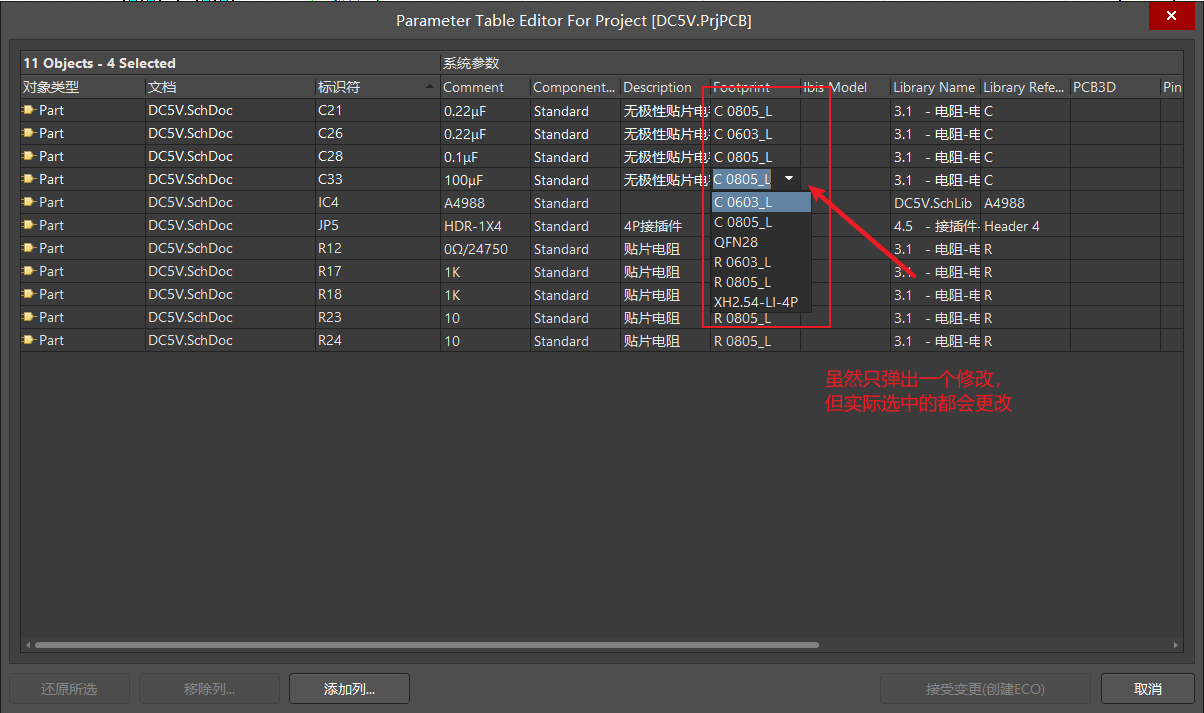The image size is (1204, 713).
Task: Select the JP5 designator cell
Action: point(378,225)
